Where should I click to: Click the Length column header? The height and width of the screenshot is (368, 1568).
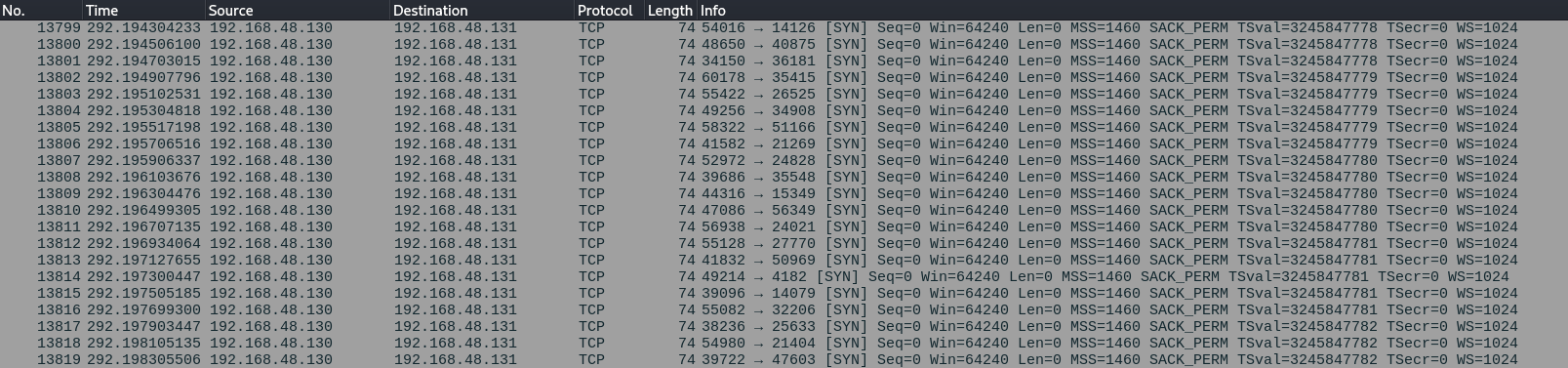point(670,10)
